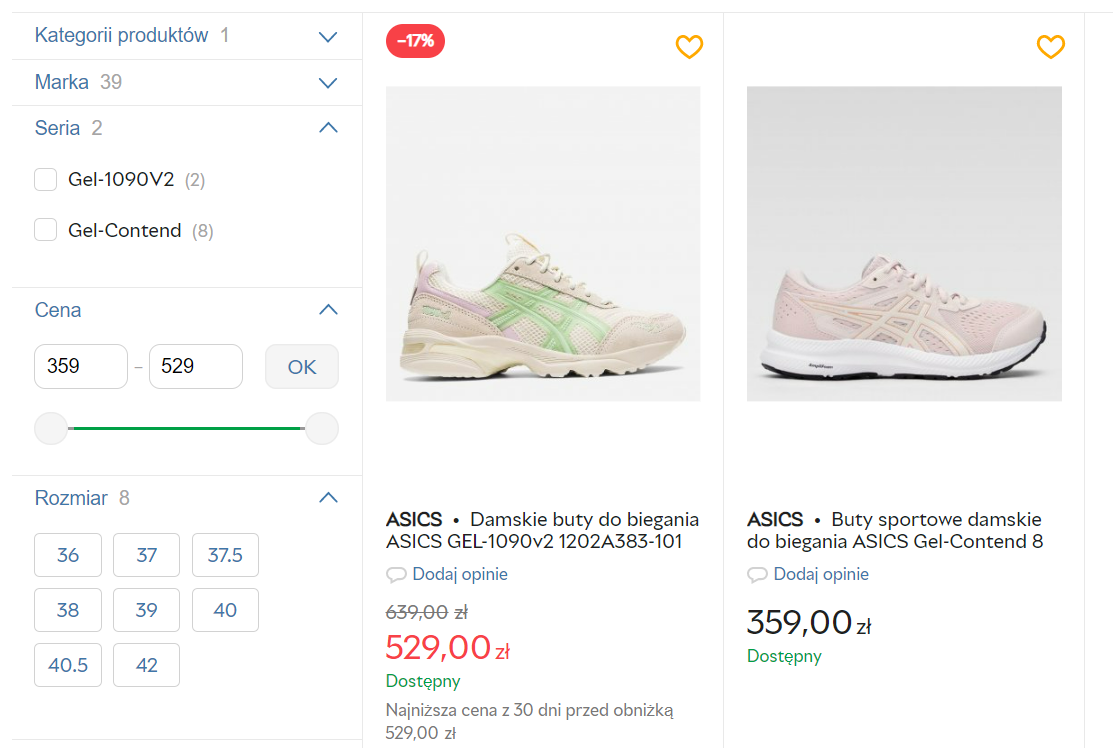Image resolution: width=1113 pixels, height=748 pixels.
Task: Click the -17% discount badge
Action: pyautogui.click(x=415, y=41)
